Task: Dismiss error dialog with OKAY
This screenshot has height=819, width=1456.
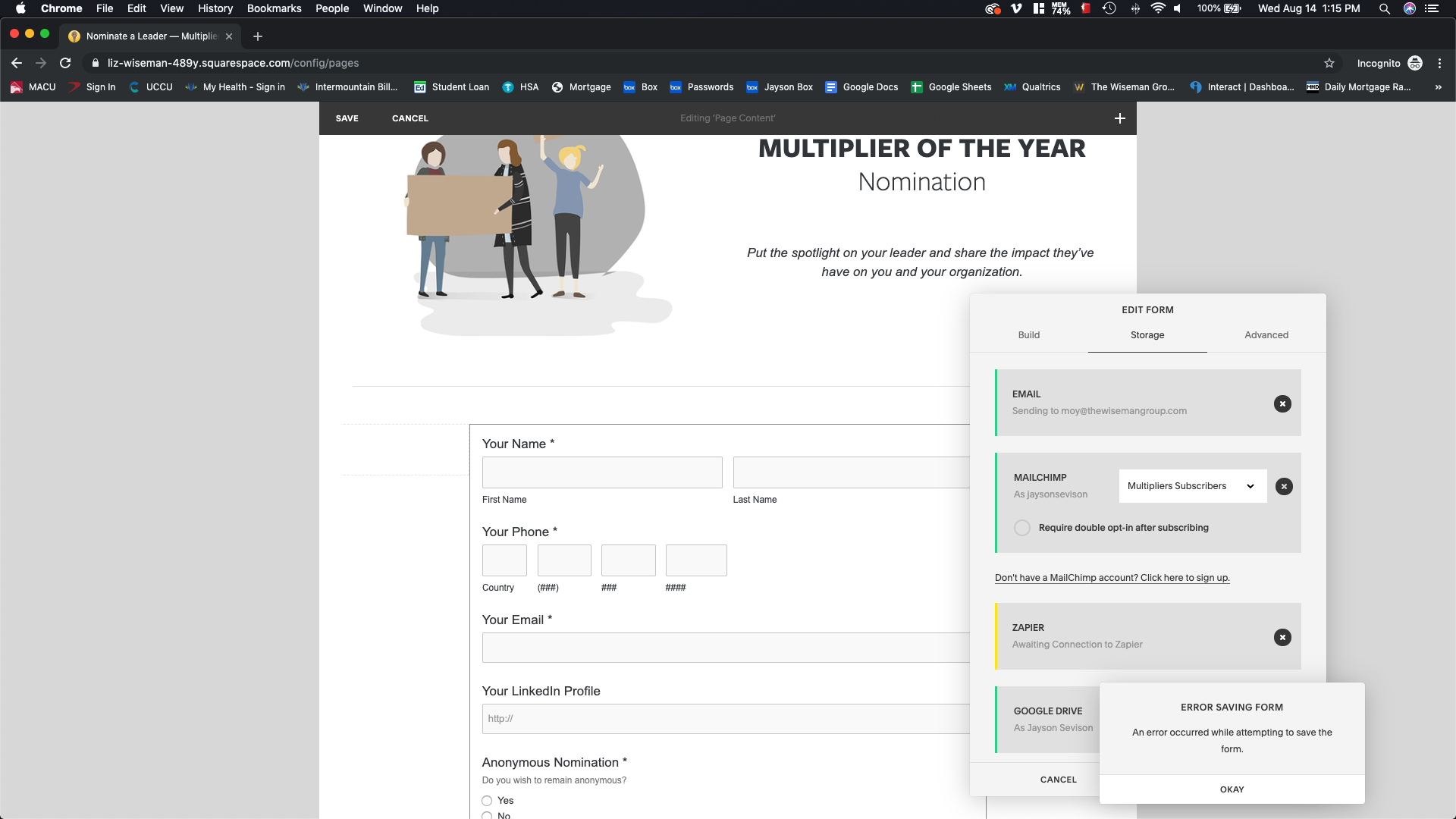Action: pos(1232,789)
